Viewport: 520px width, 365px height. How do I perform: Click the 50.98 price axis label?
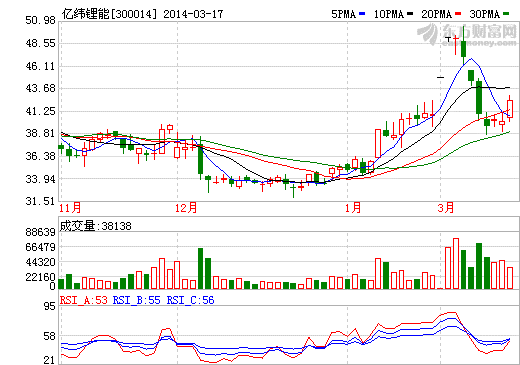pyautogui.click(x=41, y=20)
